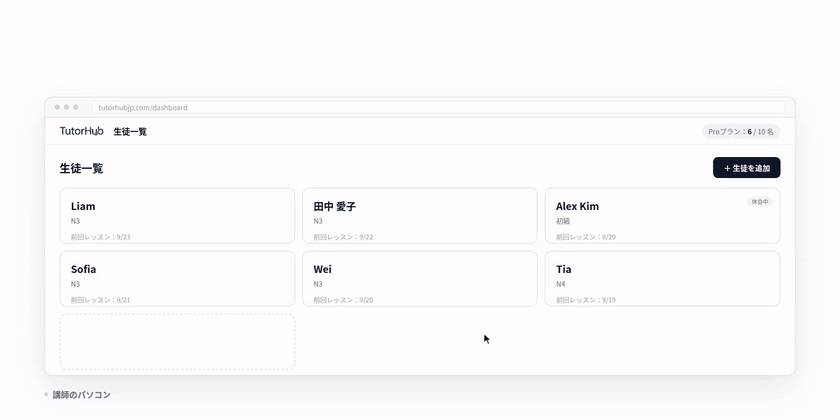Image resolution: width=840 pixels, height=420 pixels.
Task: Open 田中 愛子's student card
Action: point(420,215)
